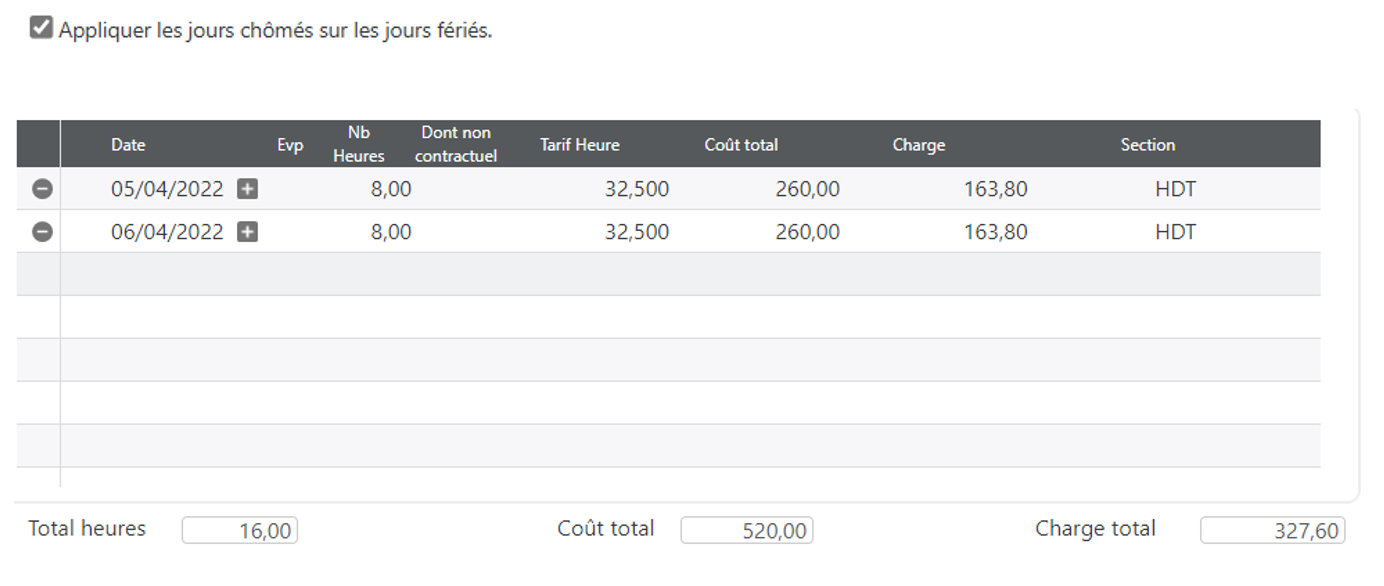Select the 05/04/2022 date cell
1384x586 pixels.
coord(167,189)
